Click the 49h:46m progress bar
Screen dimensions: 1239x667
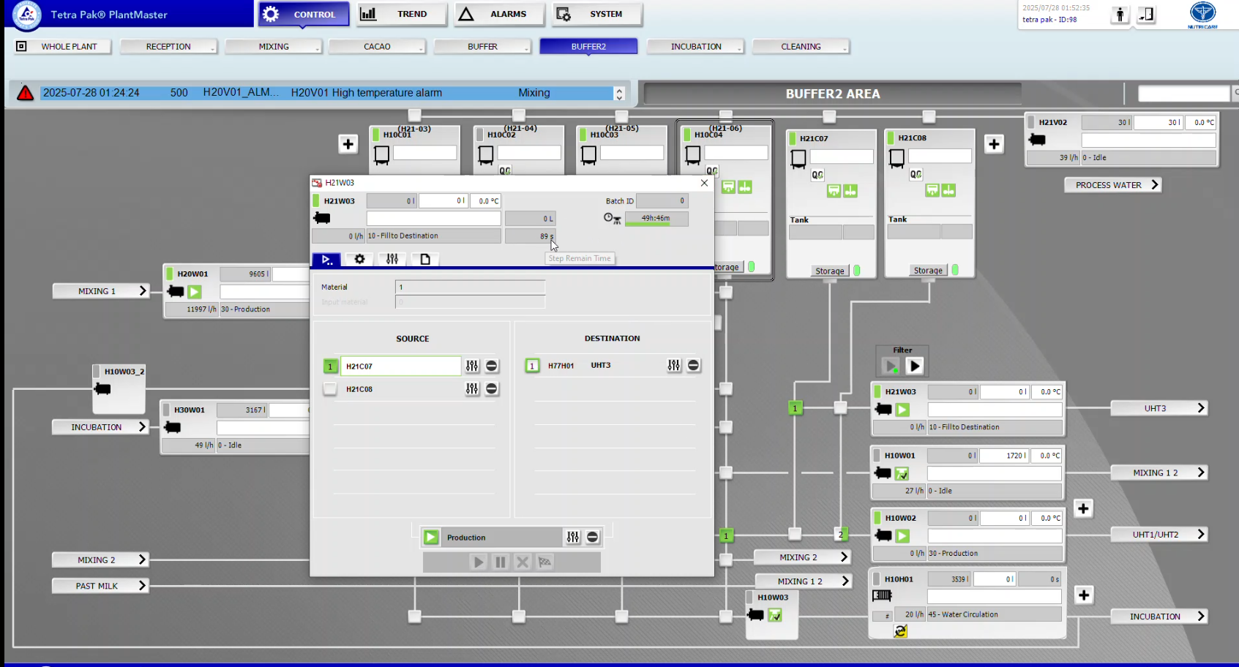coord(656,218)
